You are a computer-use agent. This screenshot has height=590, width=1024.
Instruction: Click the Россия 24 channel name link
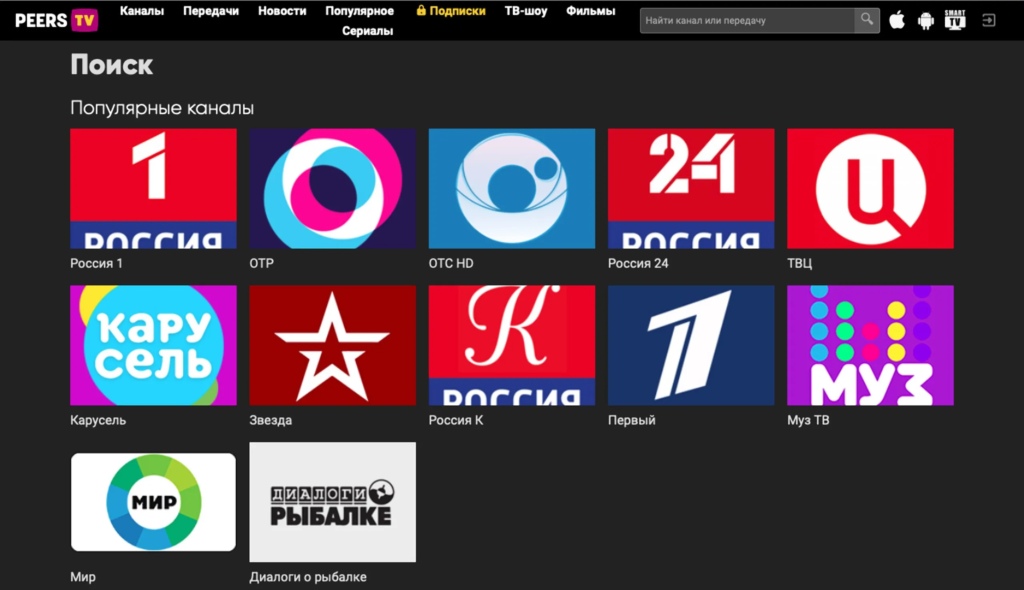click(638, 264)
